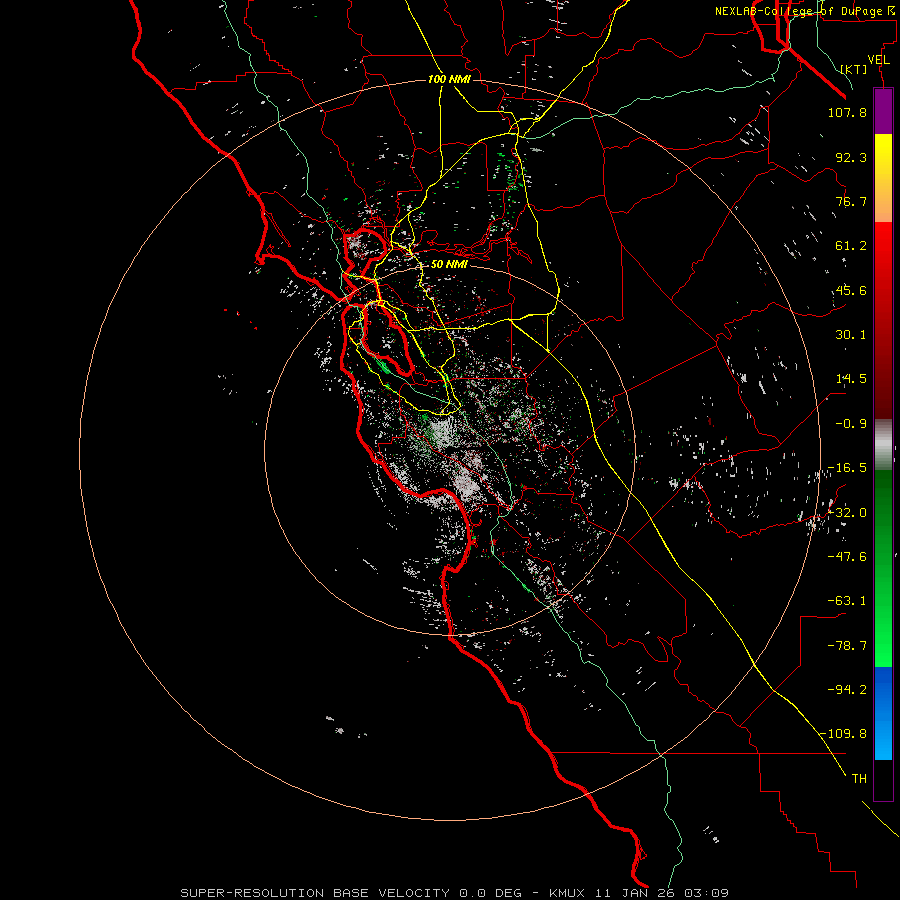The image size is (900, 900).
Task: Click the -78.7 legend value
Action: [x=847, y=646]
